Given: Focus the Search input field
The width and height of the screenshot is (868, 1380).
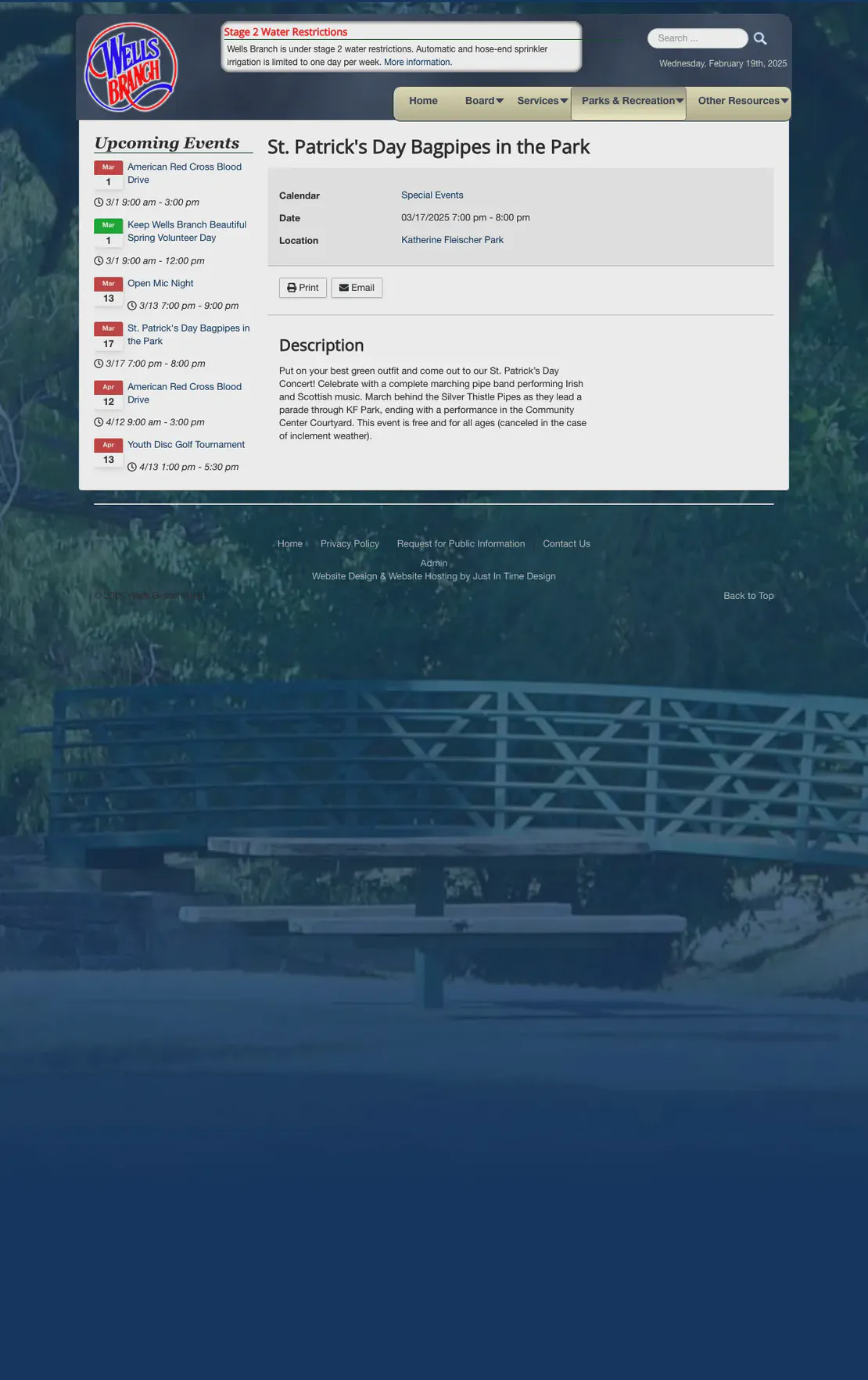Looking at the screenshot, I should pos(698,38).
